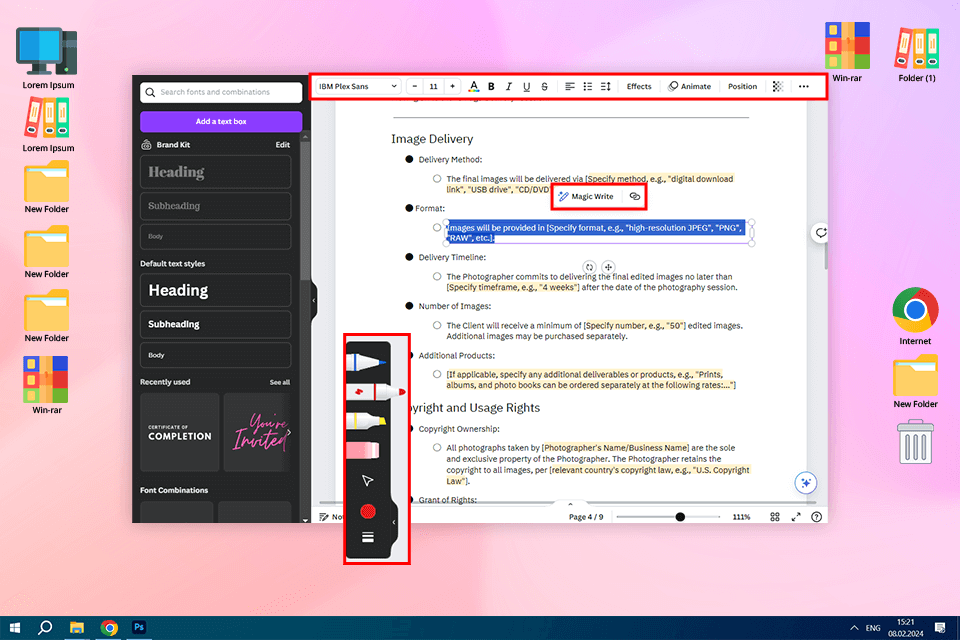This screenshot has height=640, width=960.
Task: Open the Effects panel
Action: click(639, 86)
